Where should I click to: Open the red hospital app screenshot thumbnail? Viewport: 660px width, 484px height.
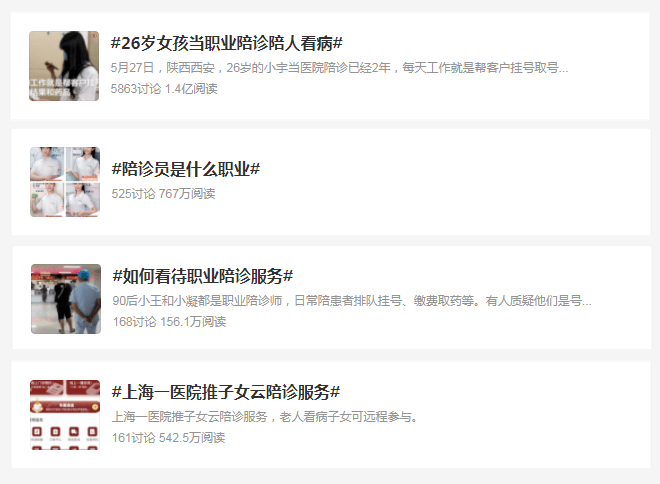pos(65,415)
